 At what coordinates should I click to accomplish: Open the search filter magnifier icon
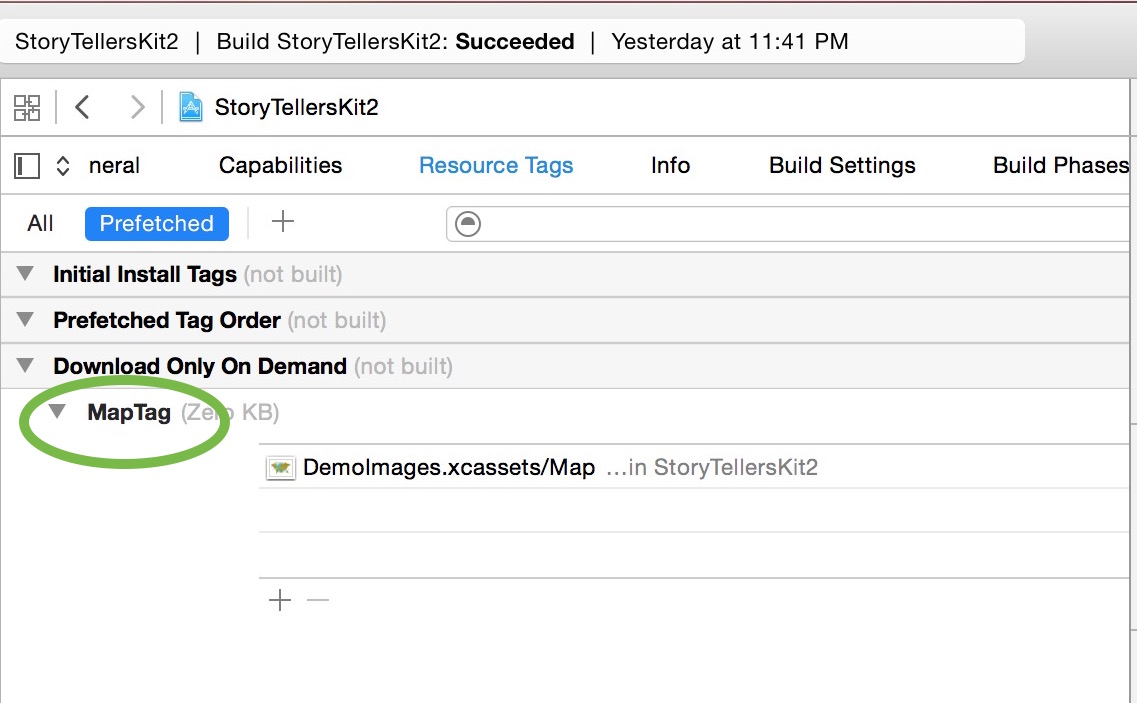coord(468,223)
